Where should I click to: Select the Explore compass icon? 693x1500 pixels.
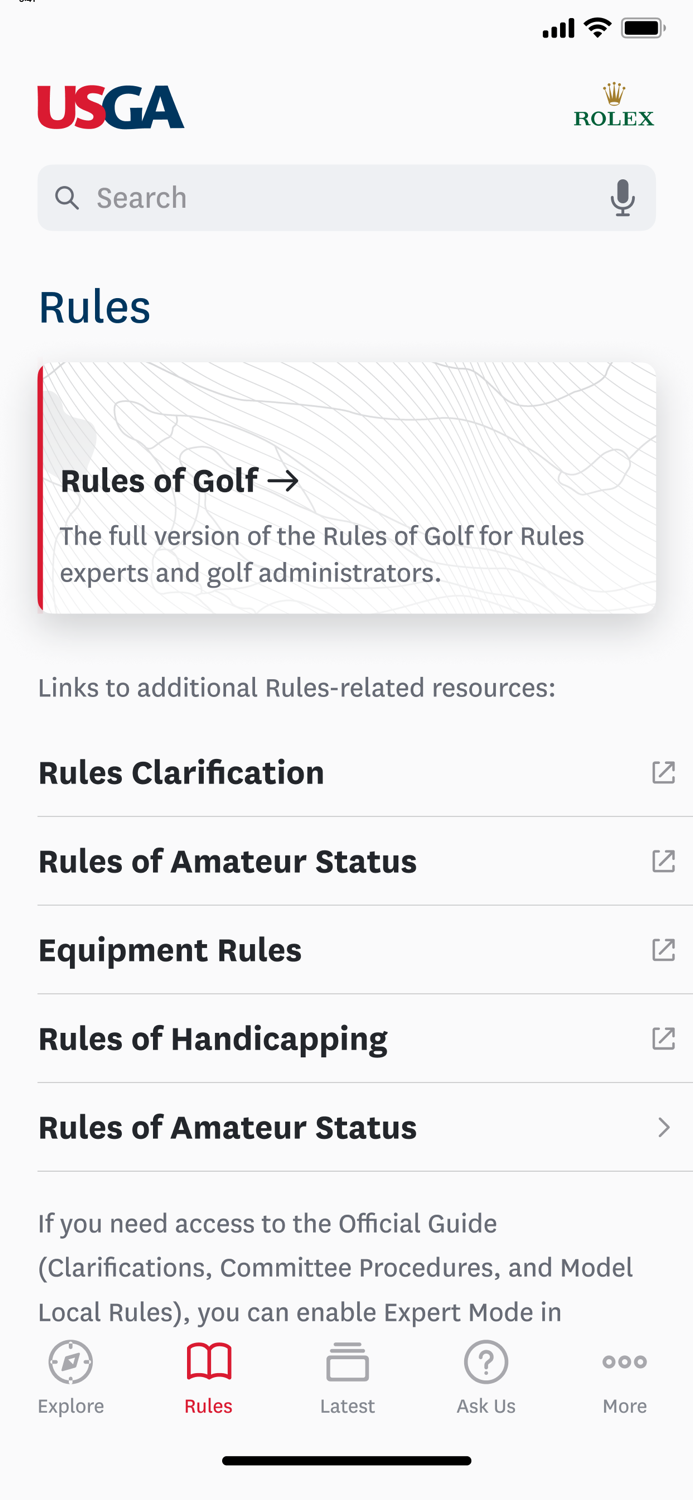70,1362
